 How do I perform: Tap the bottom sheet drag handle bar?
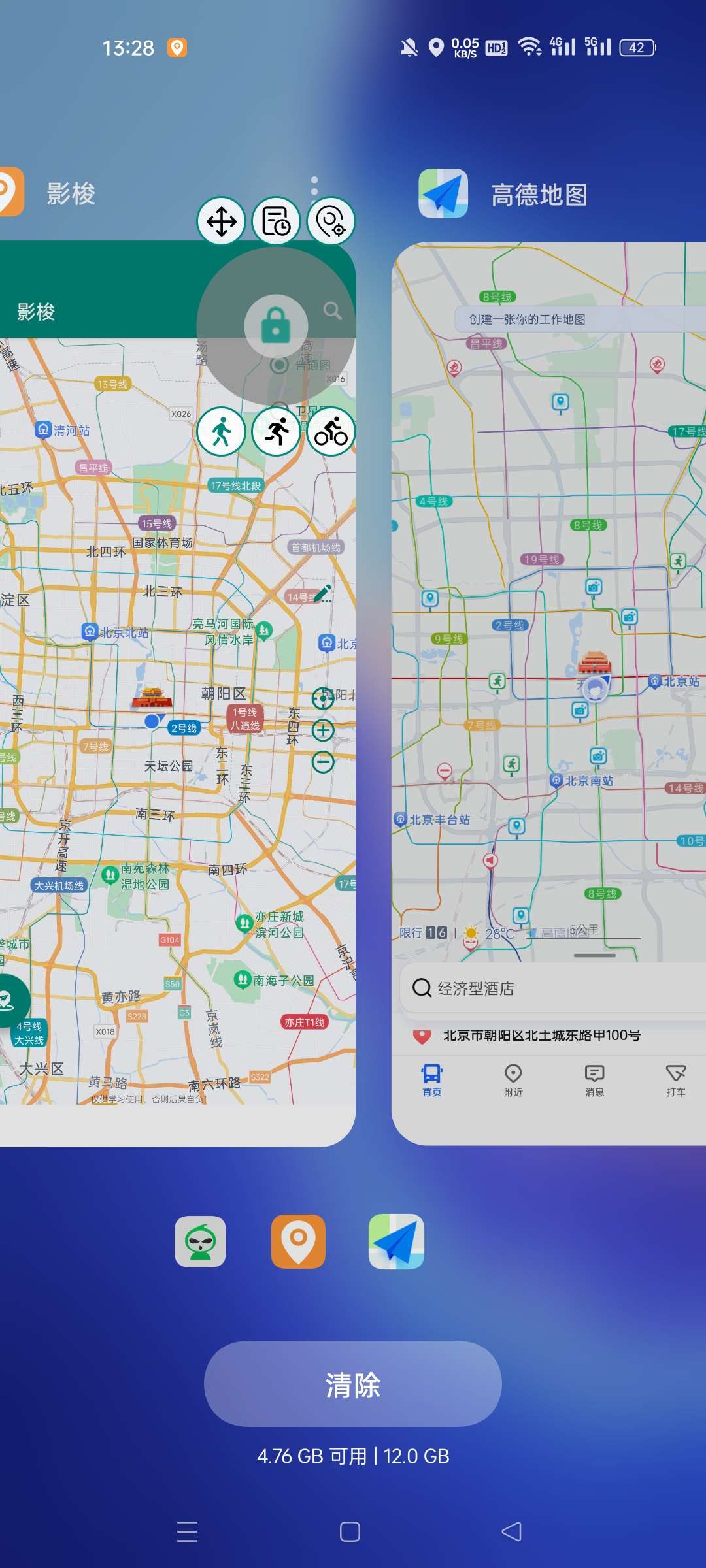pyautogui.click(x=594, y=955)
